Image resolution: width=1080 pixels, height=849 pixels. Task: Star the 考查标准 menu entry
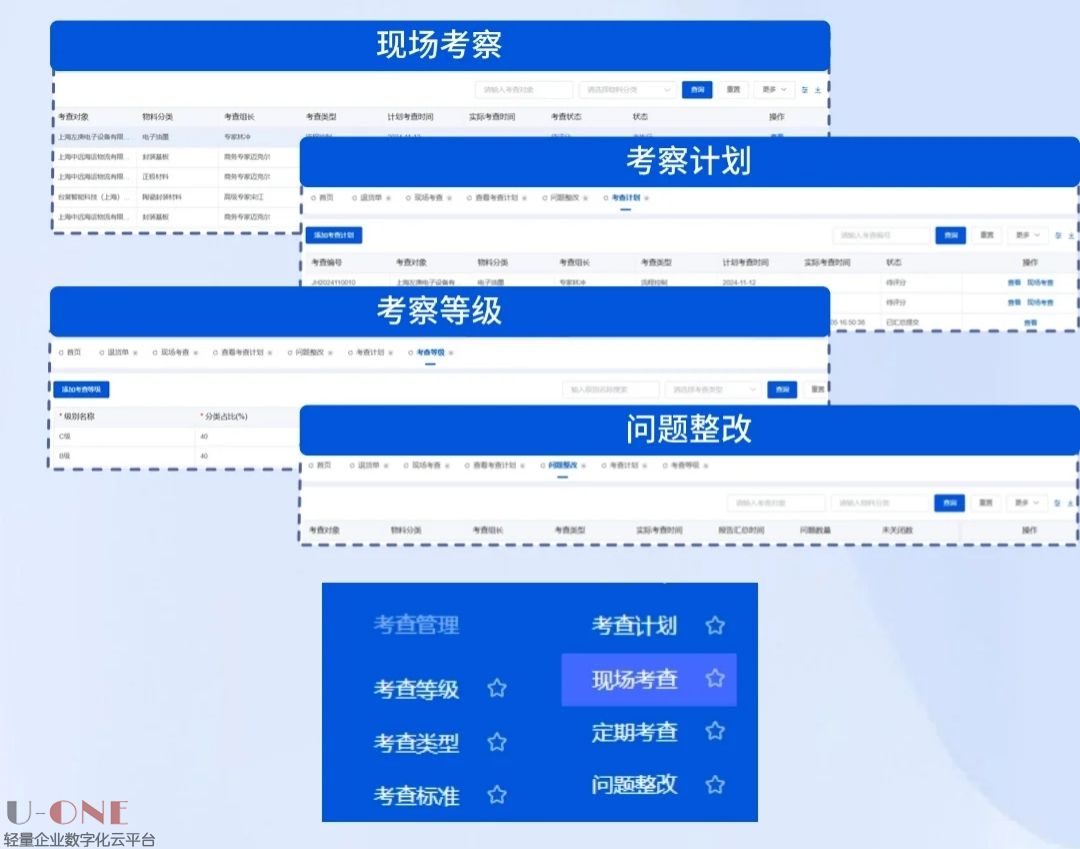point(497,795)
